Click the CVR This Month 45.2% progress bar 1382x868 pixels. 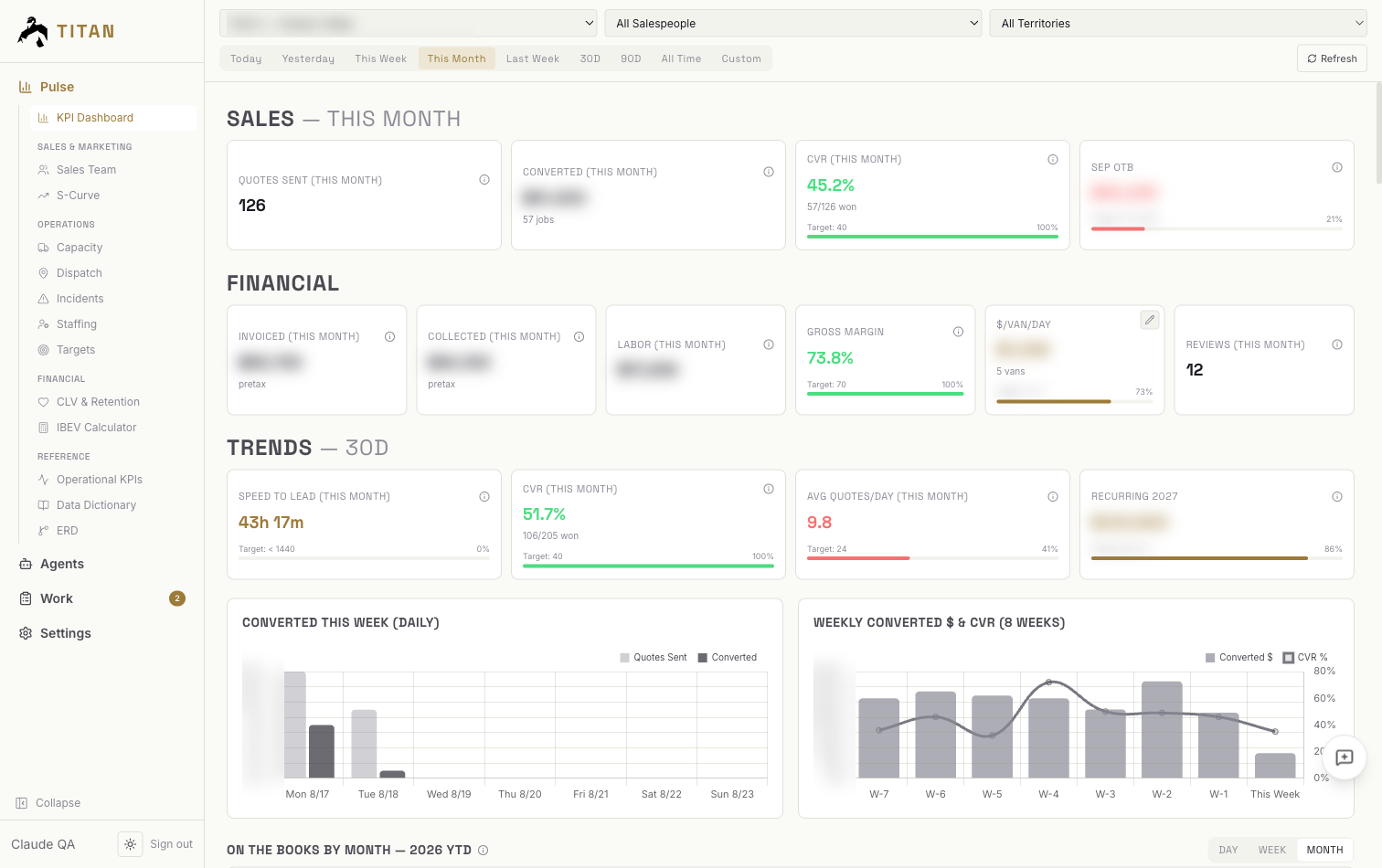932,237
